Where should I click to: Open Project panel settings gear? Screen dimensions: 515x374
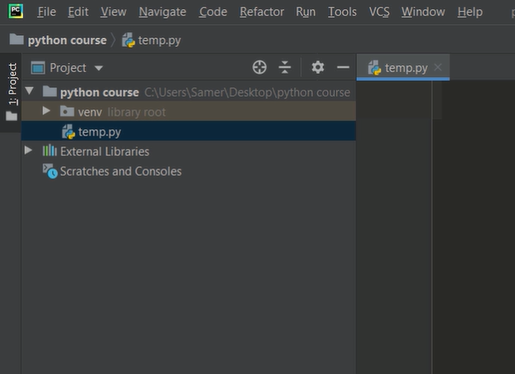[318, 67]
